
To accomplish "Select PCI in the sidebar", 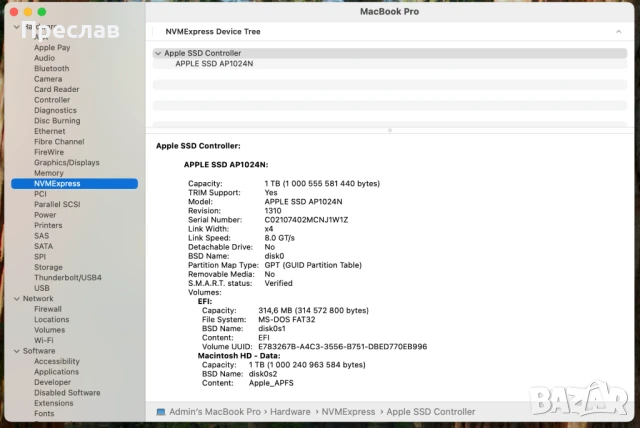I will (x=40, y=194).
